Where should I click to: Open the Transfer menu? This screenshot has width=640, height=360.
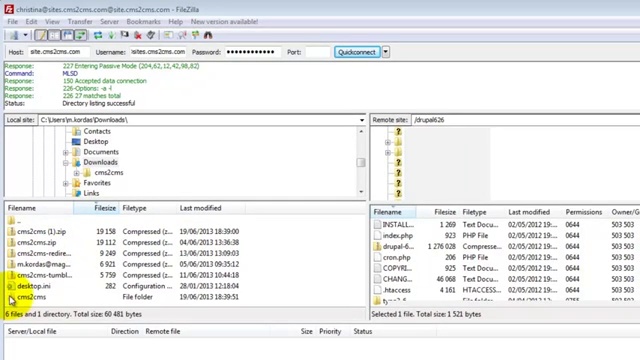(80, 22)
